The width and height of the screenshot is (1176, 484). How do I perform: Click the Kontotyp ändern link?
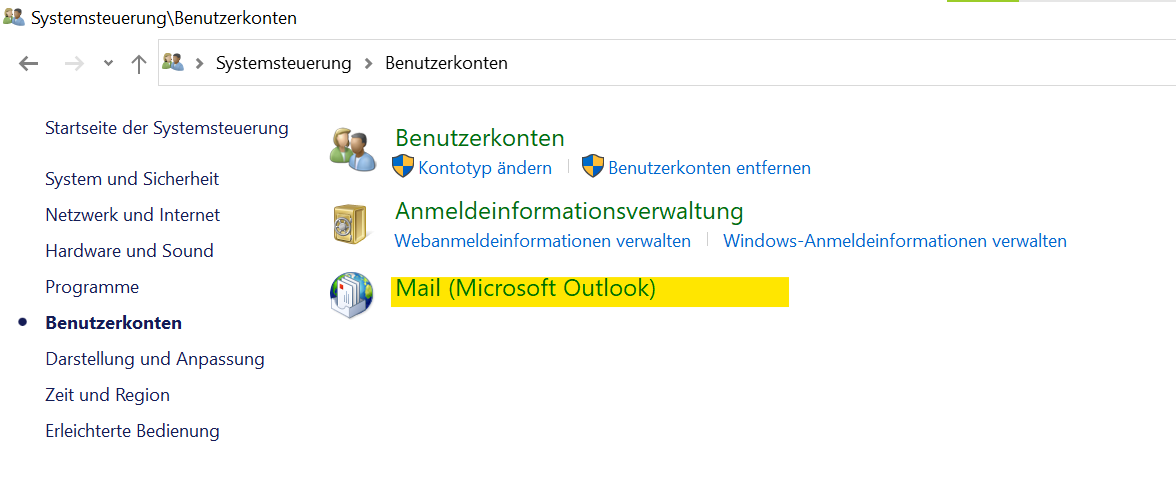tap(484, 168)
